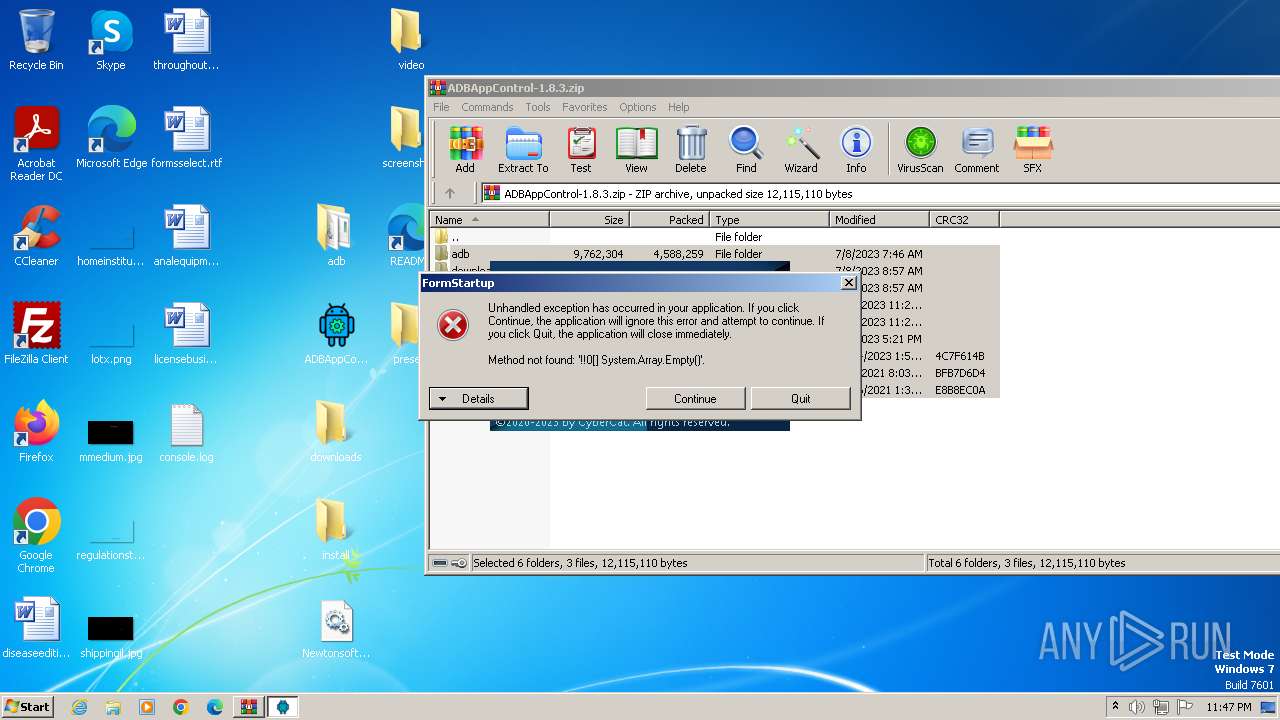Select the Google Chrome desktop shortcut

click(x=36, y=536)
